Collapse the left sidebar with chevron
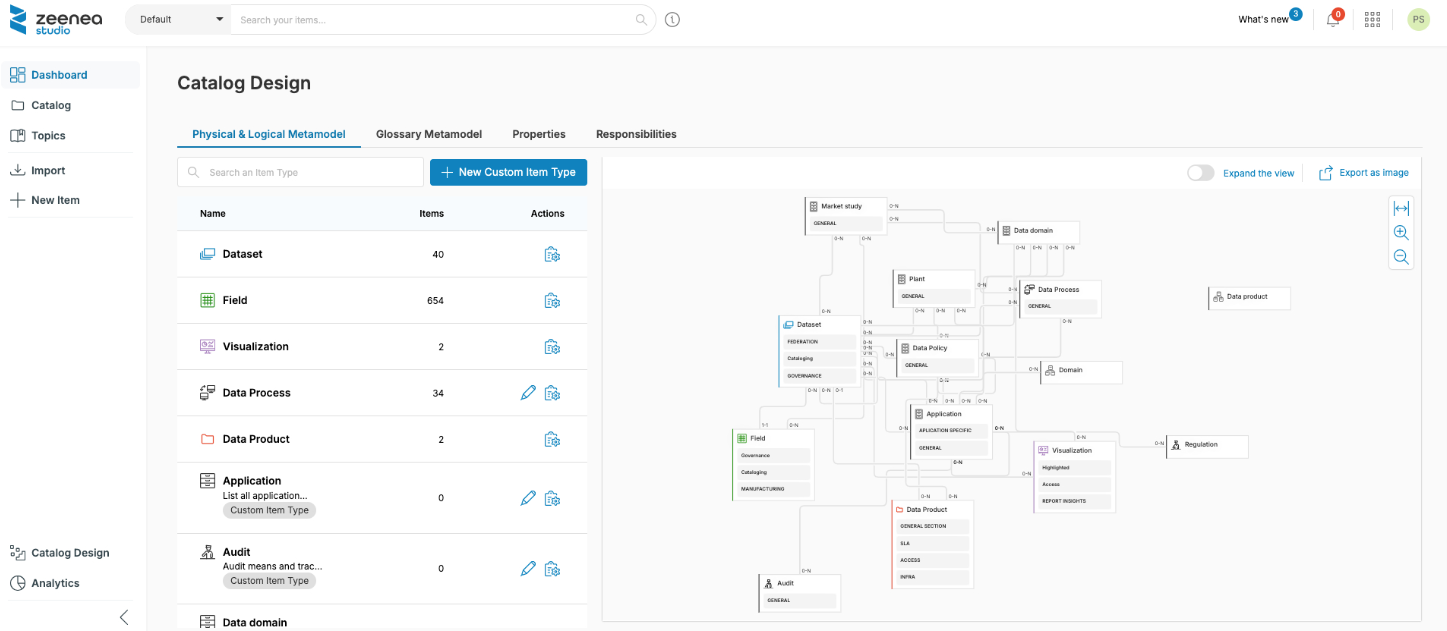1447x631 pixels. tap(124, 617)
